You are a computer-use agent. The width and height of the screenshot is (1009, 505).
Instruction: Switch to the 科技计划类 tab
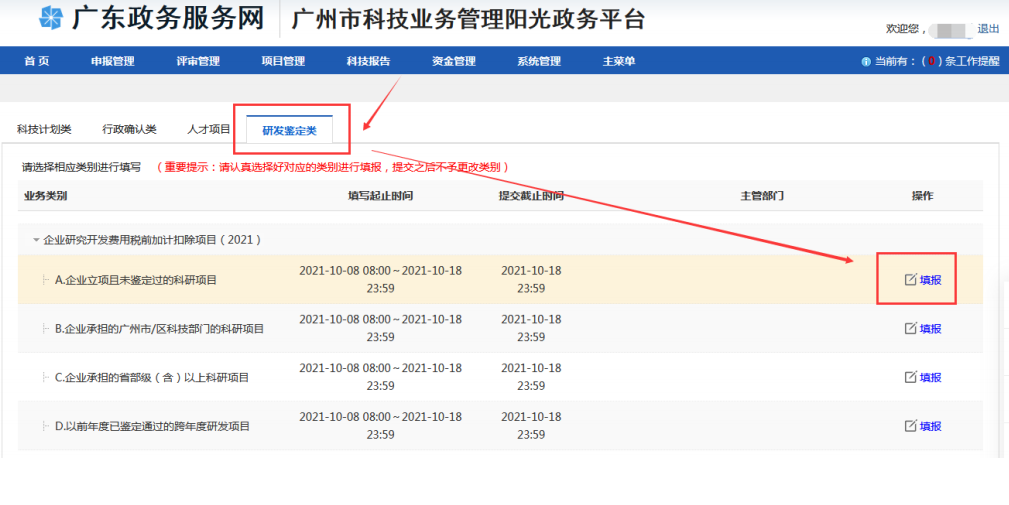click(x=44, y=129)
